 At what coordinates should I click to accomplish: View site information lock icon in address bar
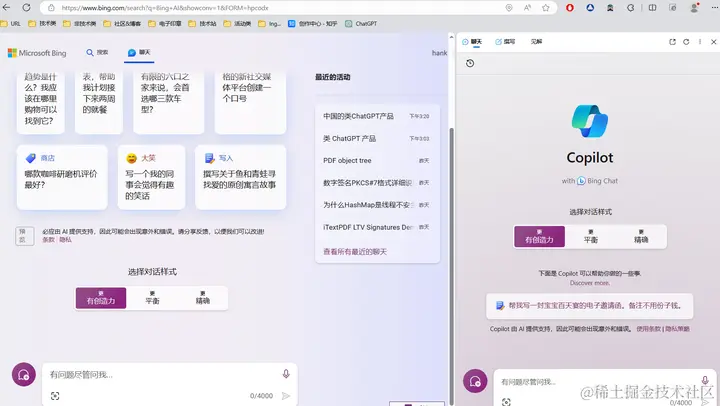(51, 8)
